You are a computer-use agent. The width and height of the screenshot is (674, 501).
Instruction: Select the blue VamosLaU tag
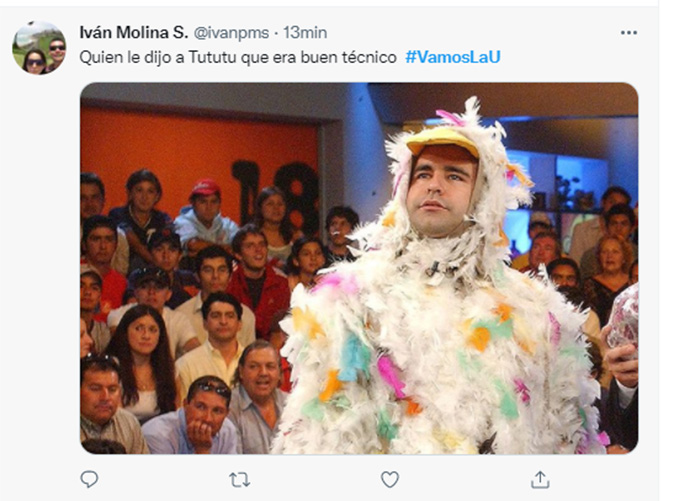coord(453,57)
